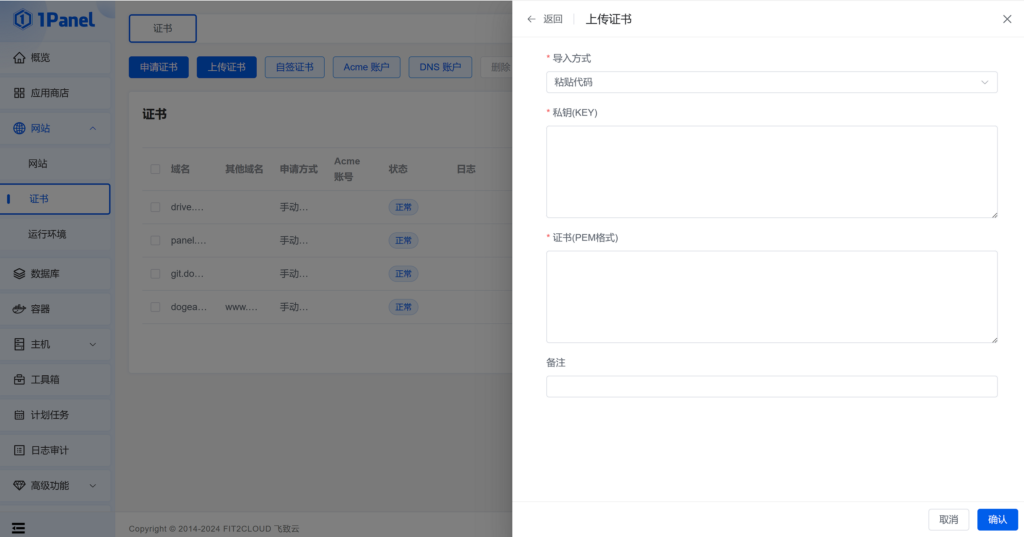Click the back arrow next to 返回
This screenshot has height=537, width=1024.
(531, 20)
